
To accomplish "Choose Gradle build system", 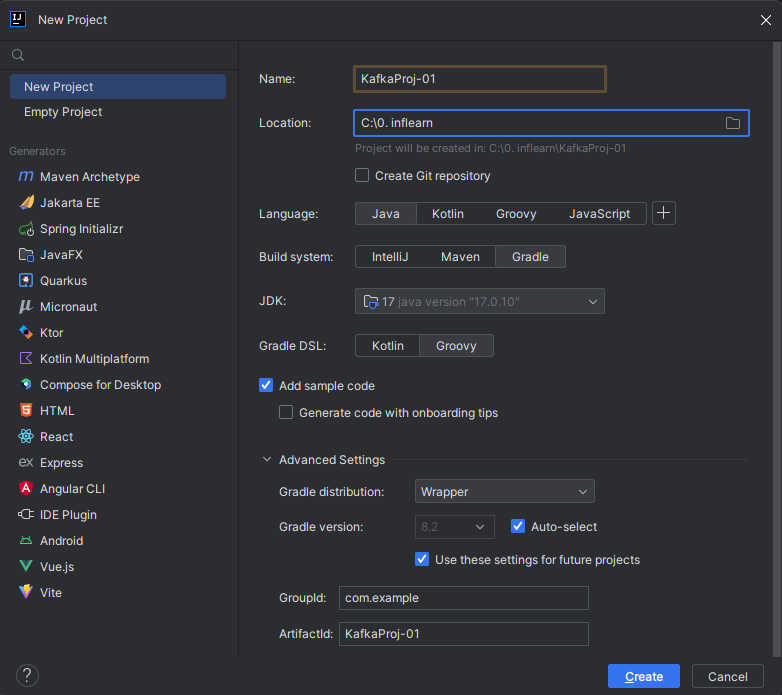I will (x=530, y=257).
